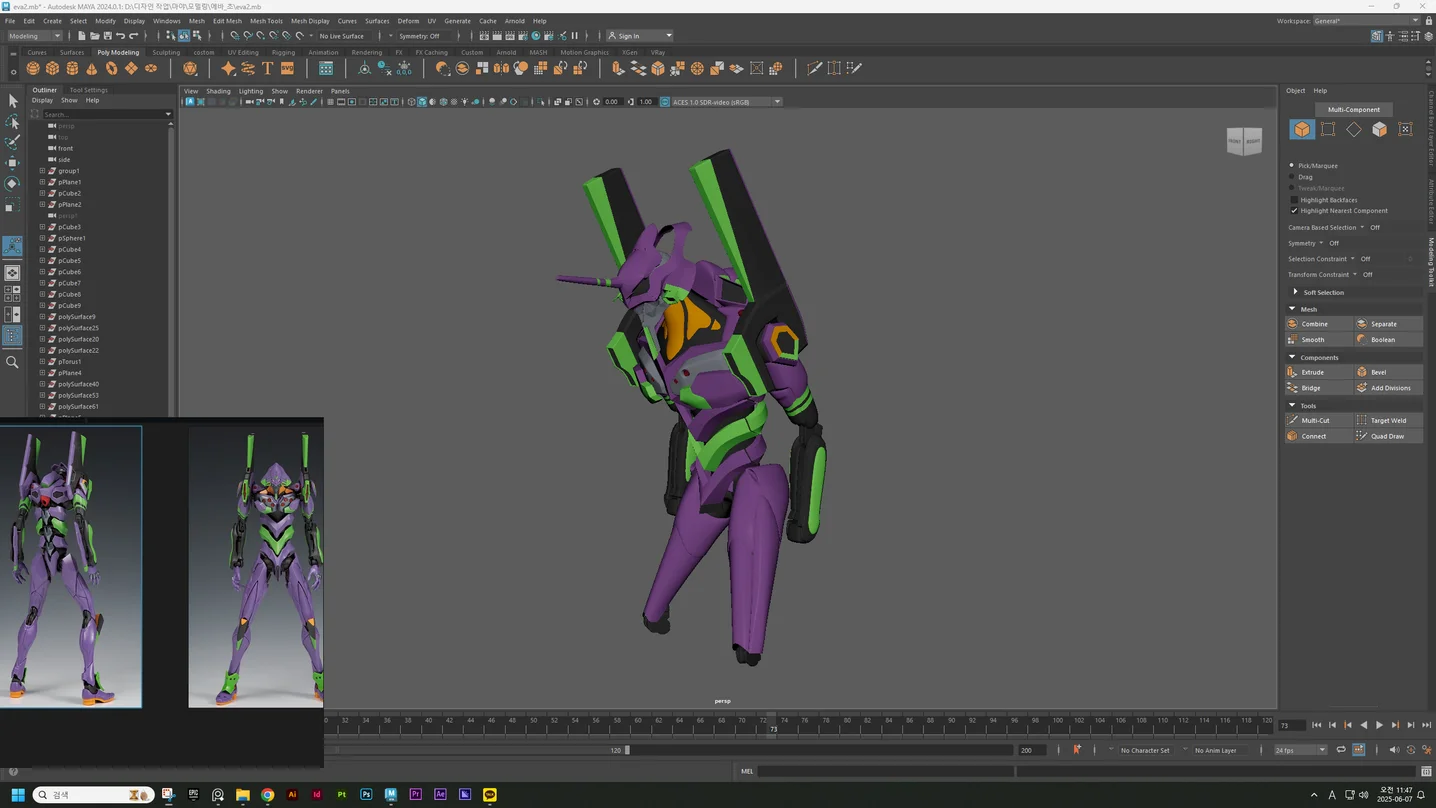Screen dimensions: 1436x808
Task: Click the polygon cube shelf icon
Action: point(52,68)
